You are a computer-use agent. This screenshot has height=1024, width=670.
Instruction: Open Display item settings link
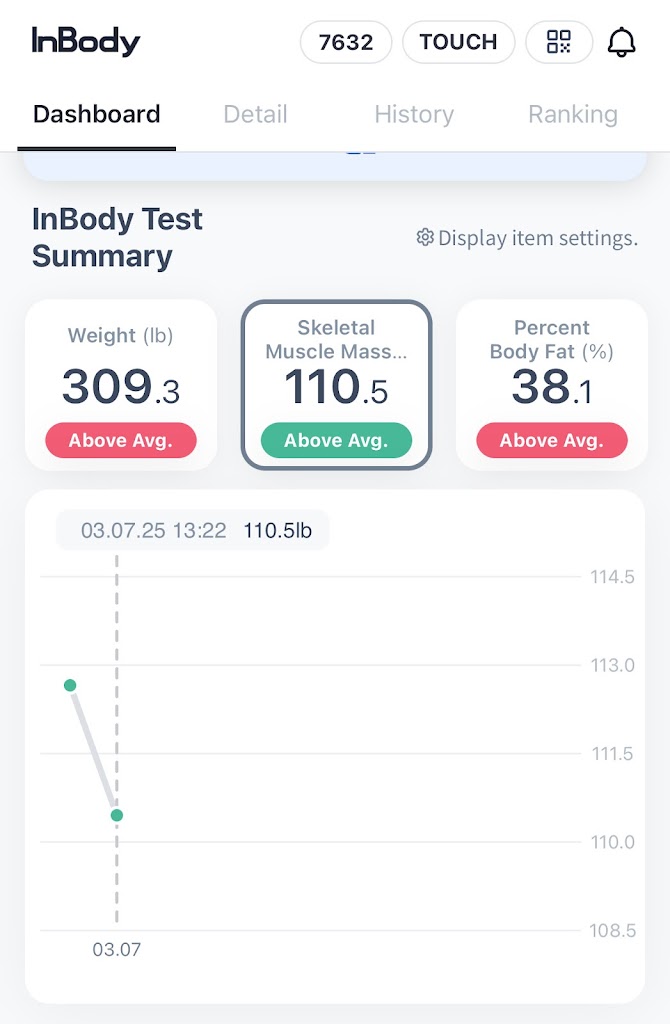tap(537, 238)
